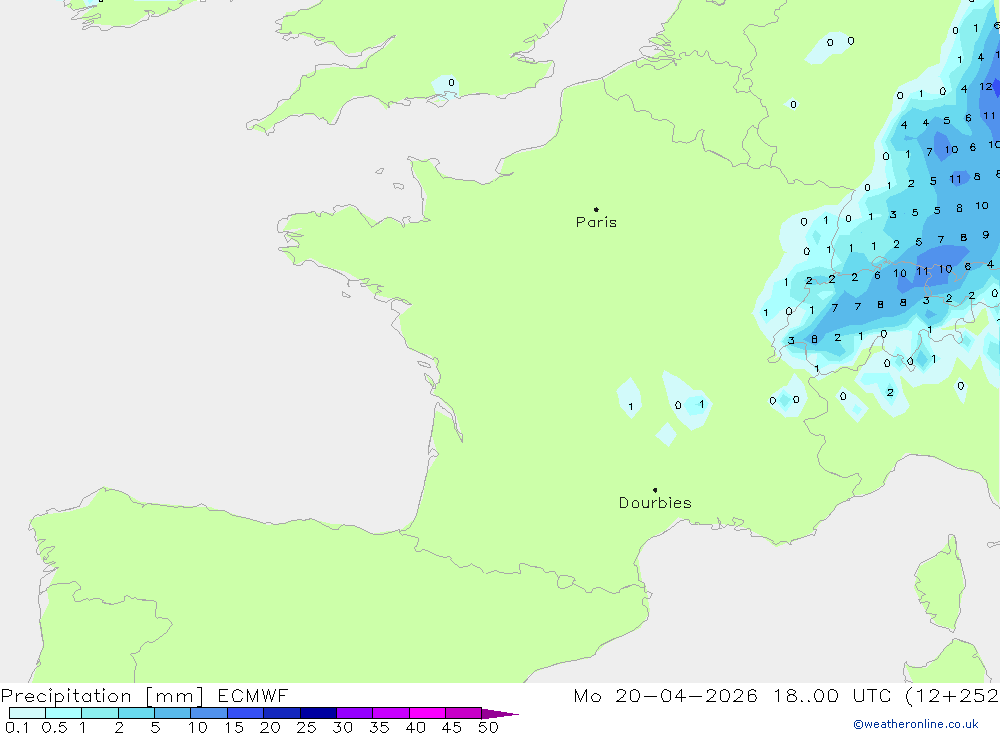Pick the 25–30 mm legend color swatch
This screenshot has width=1000, height=733.
pos(318,713)
